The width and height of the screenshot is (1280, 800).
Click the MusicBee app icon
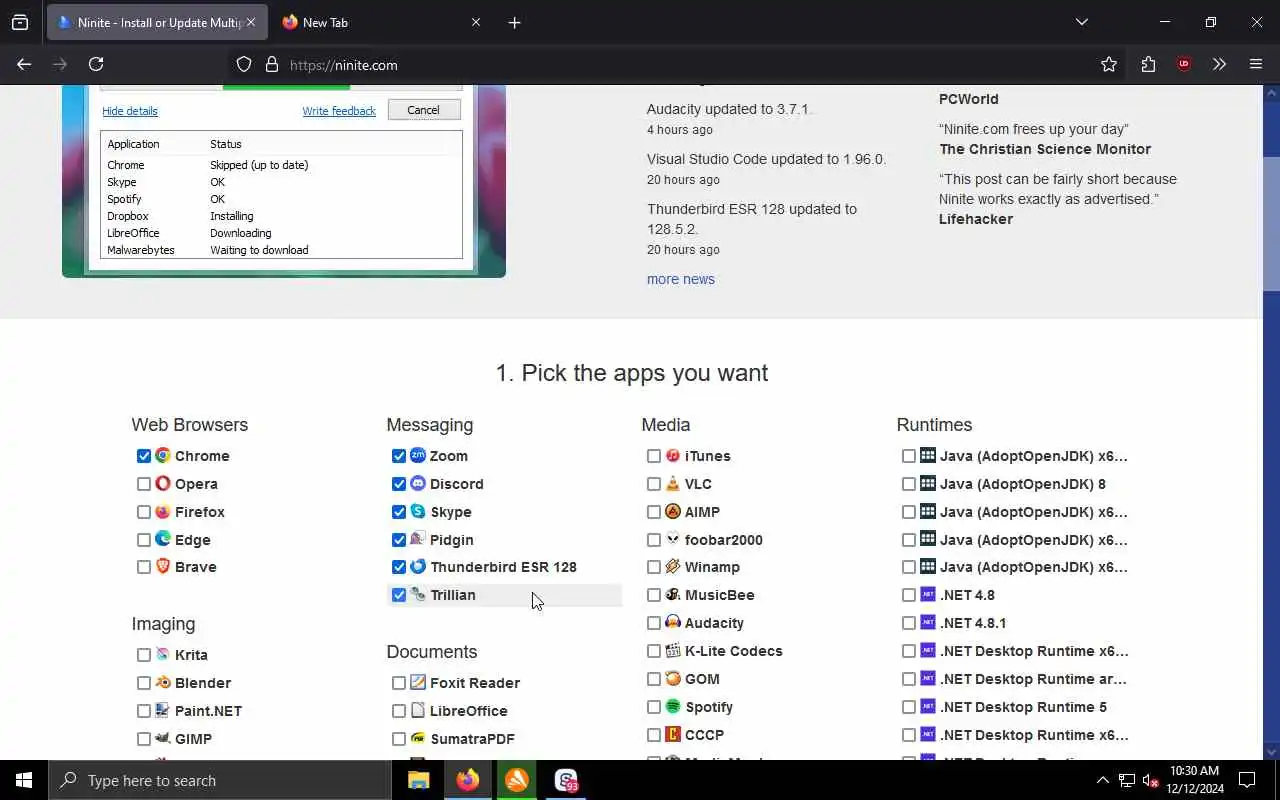point(673,594)
